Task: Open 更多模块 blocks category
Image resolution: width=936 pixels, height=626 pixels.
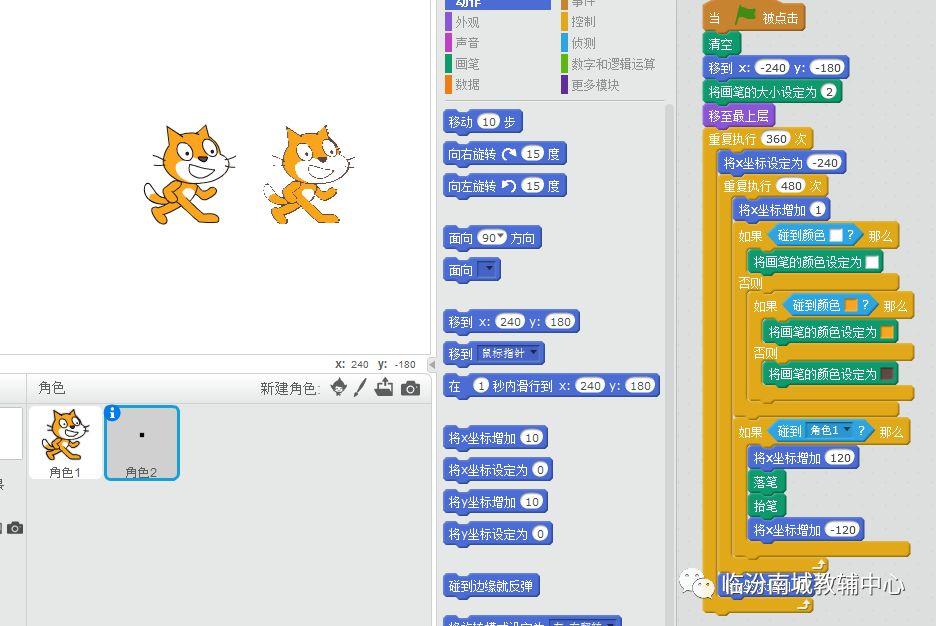Action: [x=595, y=85]
